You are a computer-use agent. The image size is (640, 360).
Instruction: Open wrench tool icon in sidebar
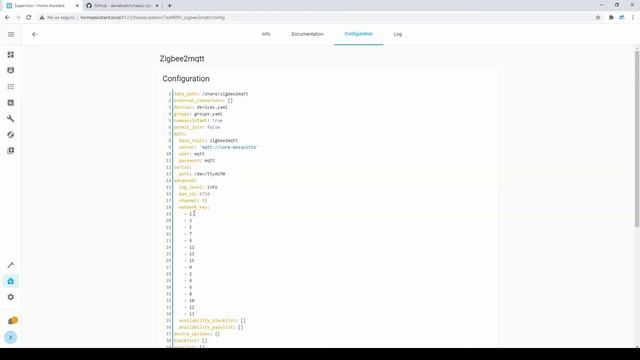pyautogui.click(x=11, y=119)
